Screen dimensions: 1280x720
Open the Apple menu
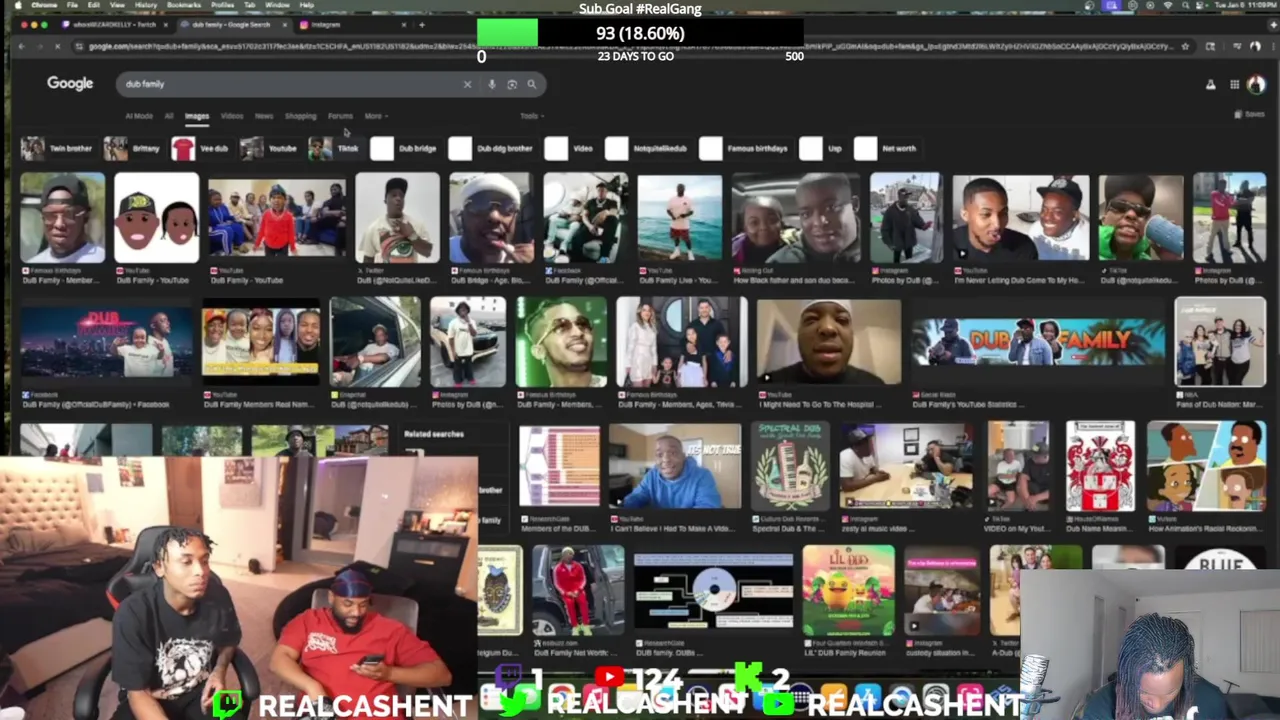pos(20,6)
